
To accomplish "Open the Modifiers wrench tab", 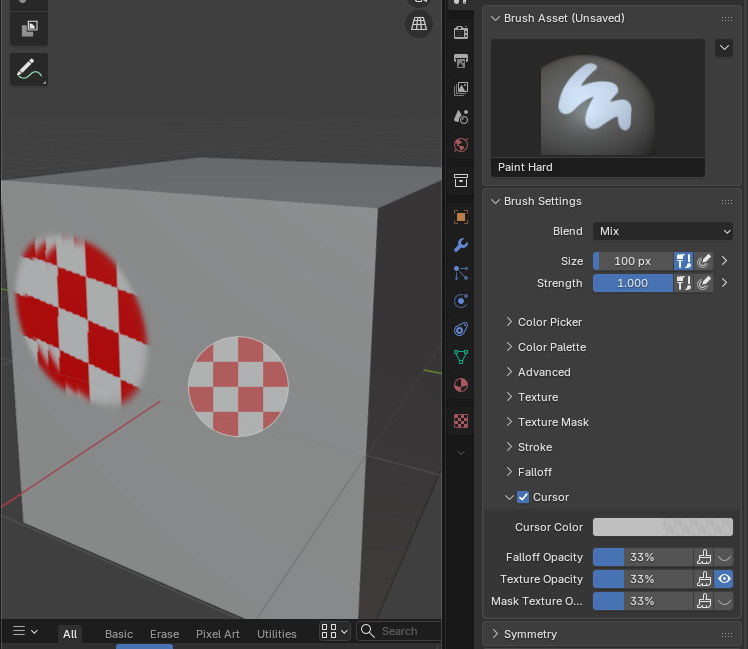I will pyautogui.click(x=461, y=245).
